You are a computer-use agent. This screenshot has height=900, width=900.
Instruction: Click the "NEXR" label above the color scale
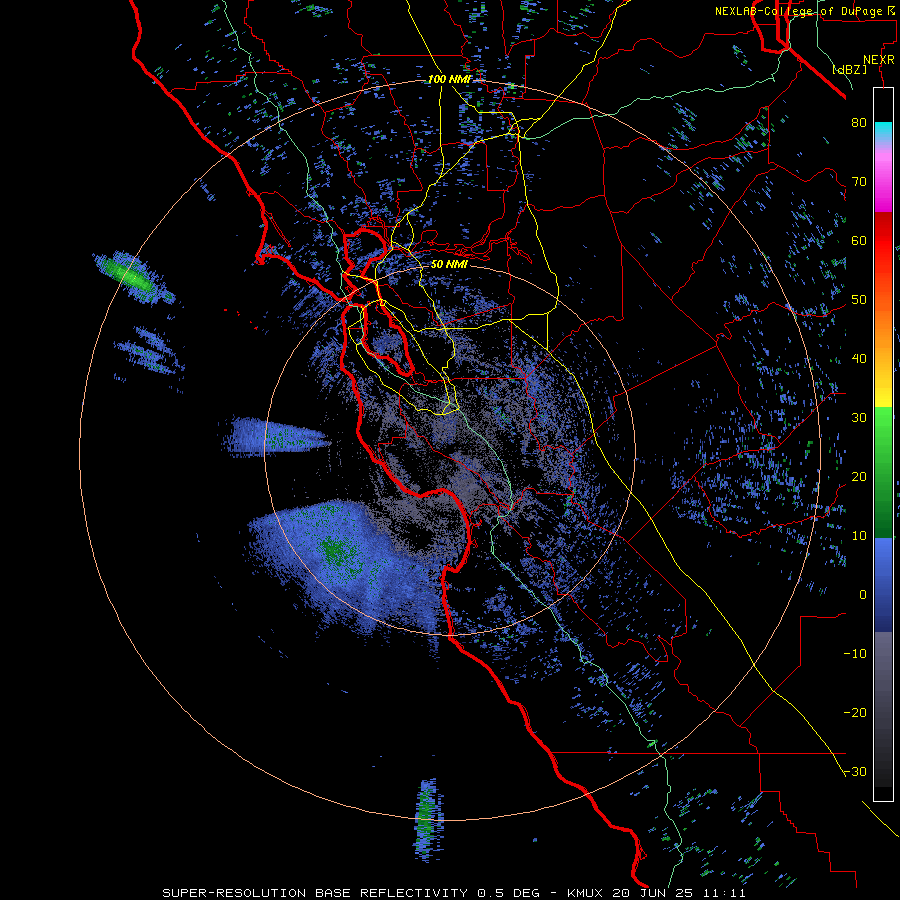click(x=879, y=60)
